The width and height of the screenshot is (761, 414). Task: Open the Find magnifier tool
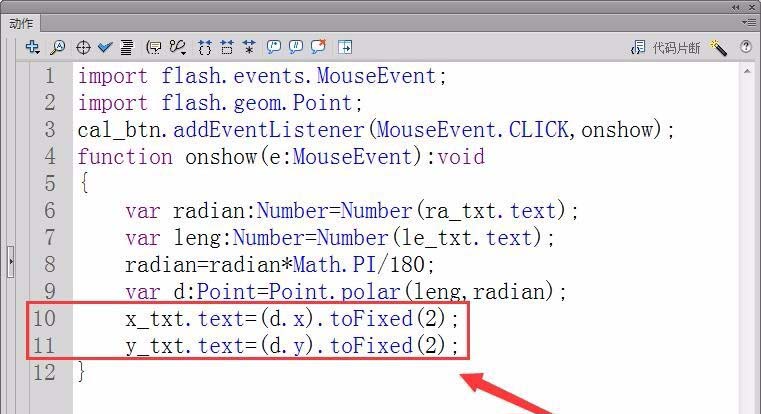pos(58,47)
